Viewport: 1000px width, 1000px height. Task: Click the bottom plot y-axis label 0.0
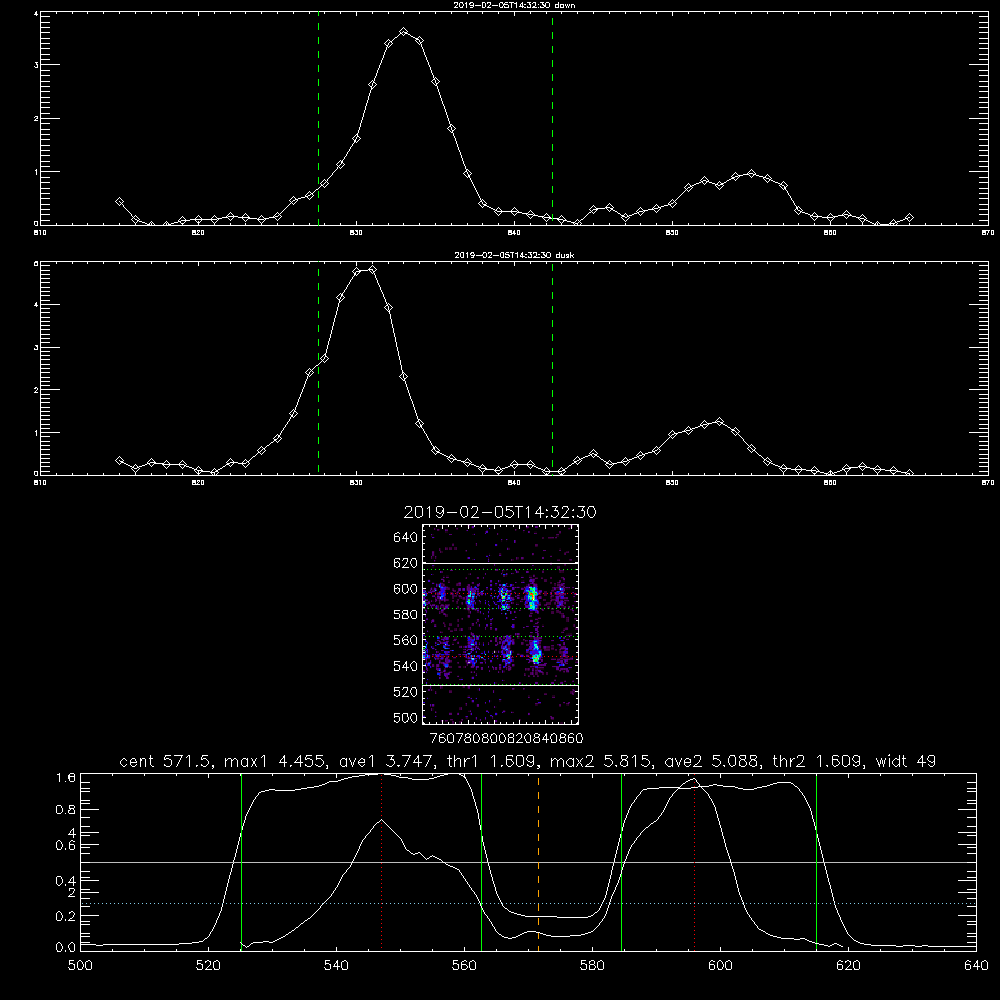coord(66,948)
